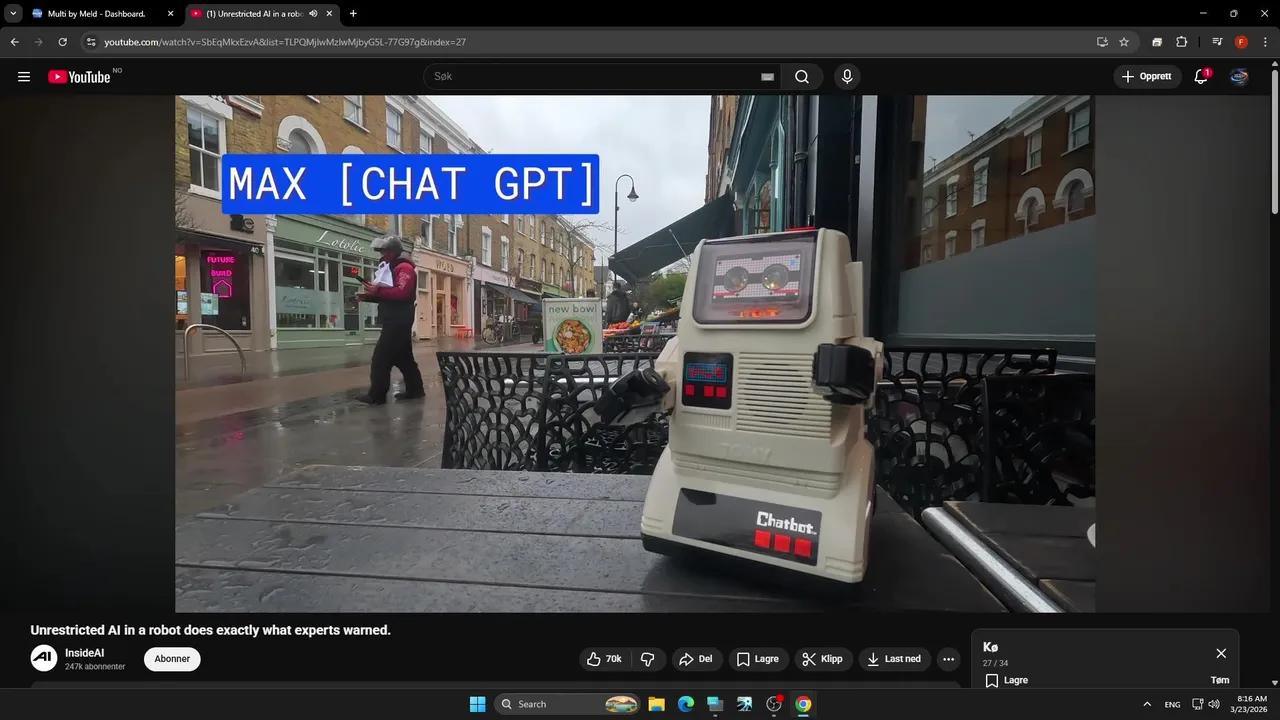Go back in browser history
1280x720 pixels.
click(15, 42)
